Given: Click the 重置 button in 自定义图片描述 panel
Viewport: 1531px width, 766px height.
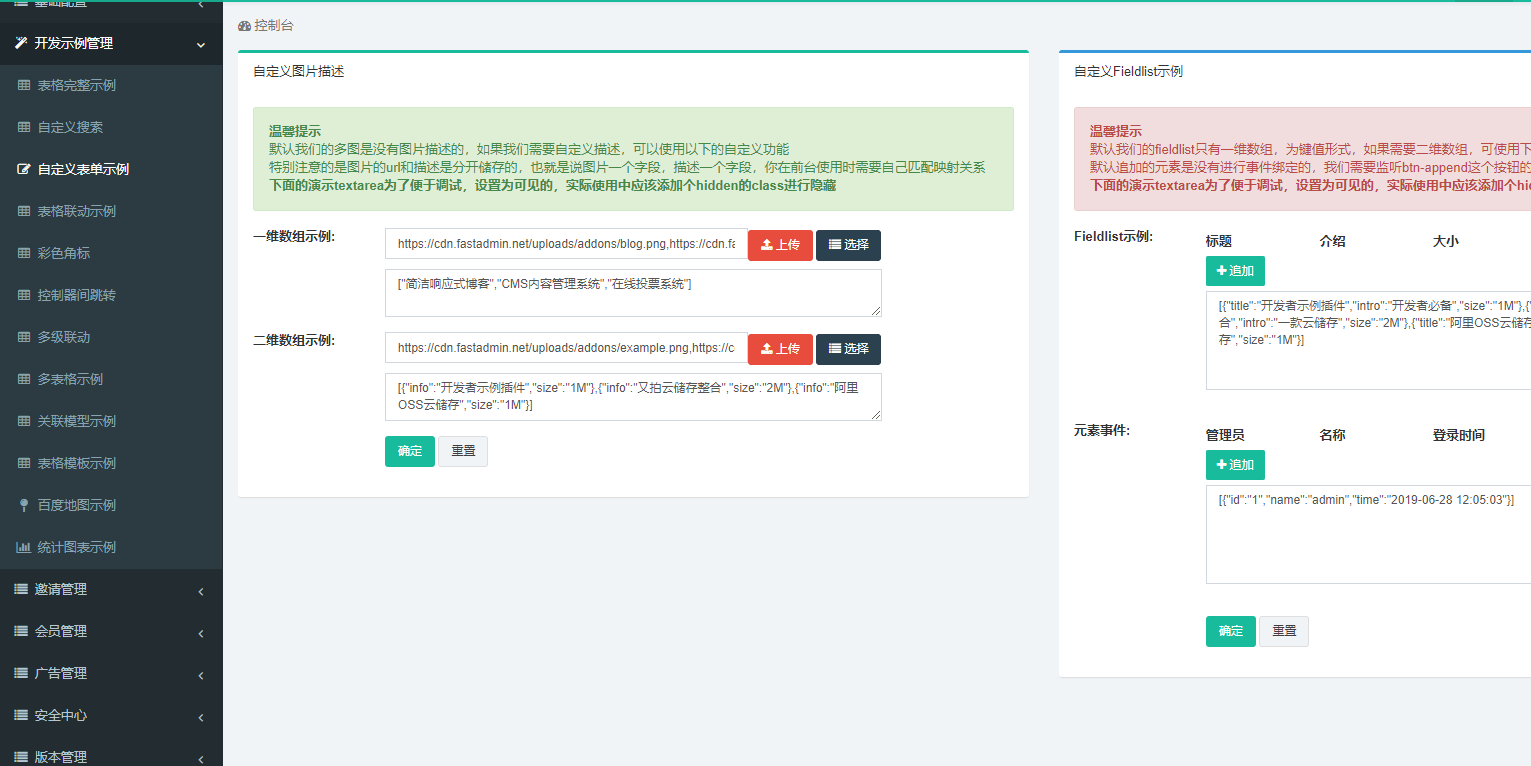Looking at the screenshot, I should 463,451.
